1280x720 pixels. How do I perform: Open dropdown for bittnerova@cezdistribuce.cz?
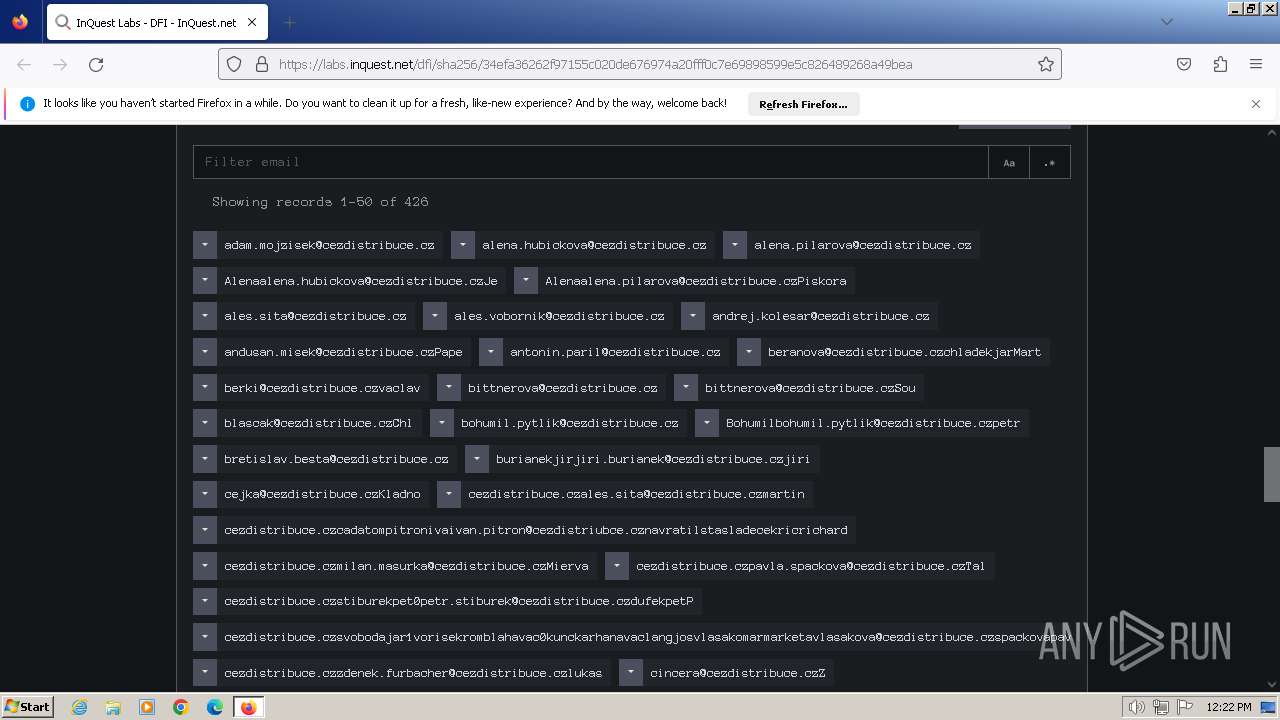(449, 387)
